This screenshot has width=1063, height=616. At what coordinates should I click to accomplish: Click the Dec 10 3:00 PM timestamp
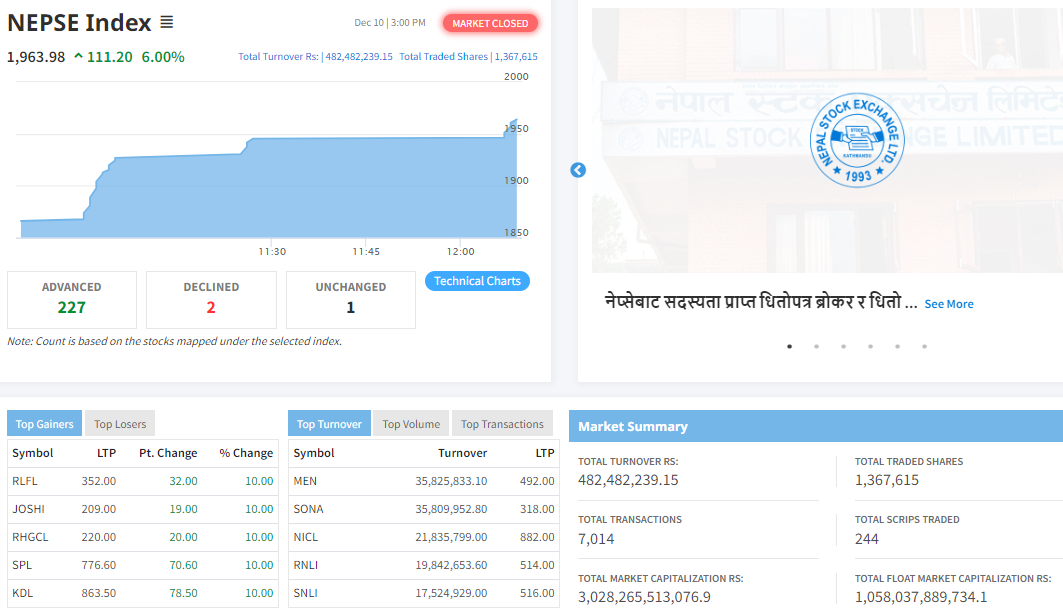coord(390,23)
